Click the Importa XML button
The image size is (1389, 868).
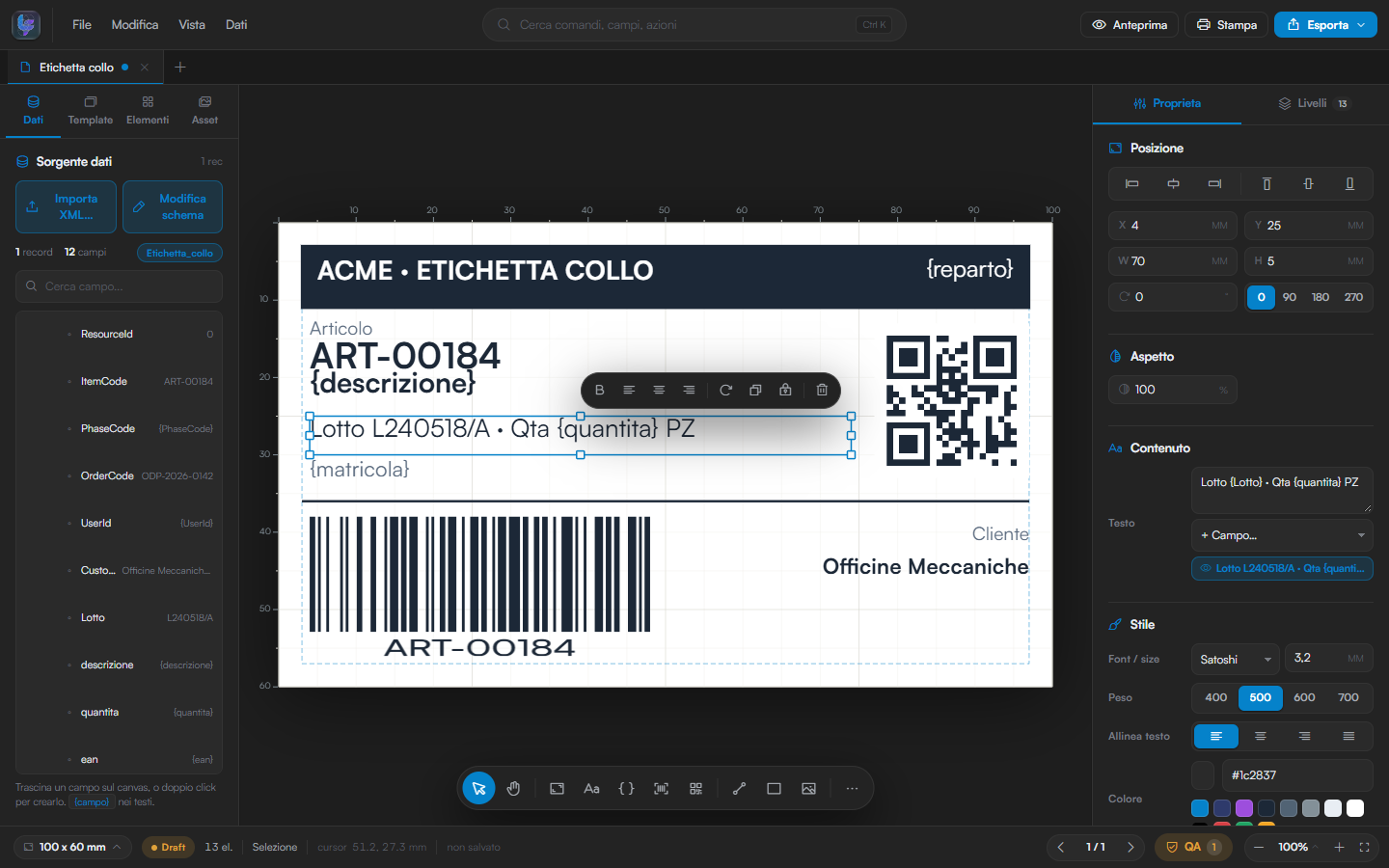point(66,206)
